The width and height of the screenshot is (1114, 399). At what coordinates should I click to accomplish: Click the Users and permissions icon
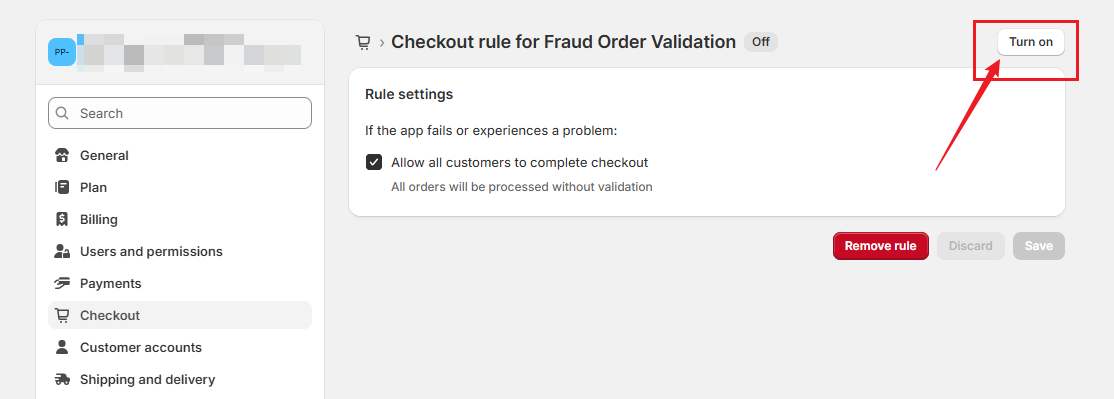62,251
